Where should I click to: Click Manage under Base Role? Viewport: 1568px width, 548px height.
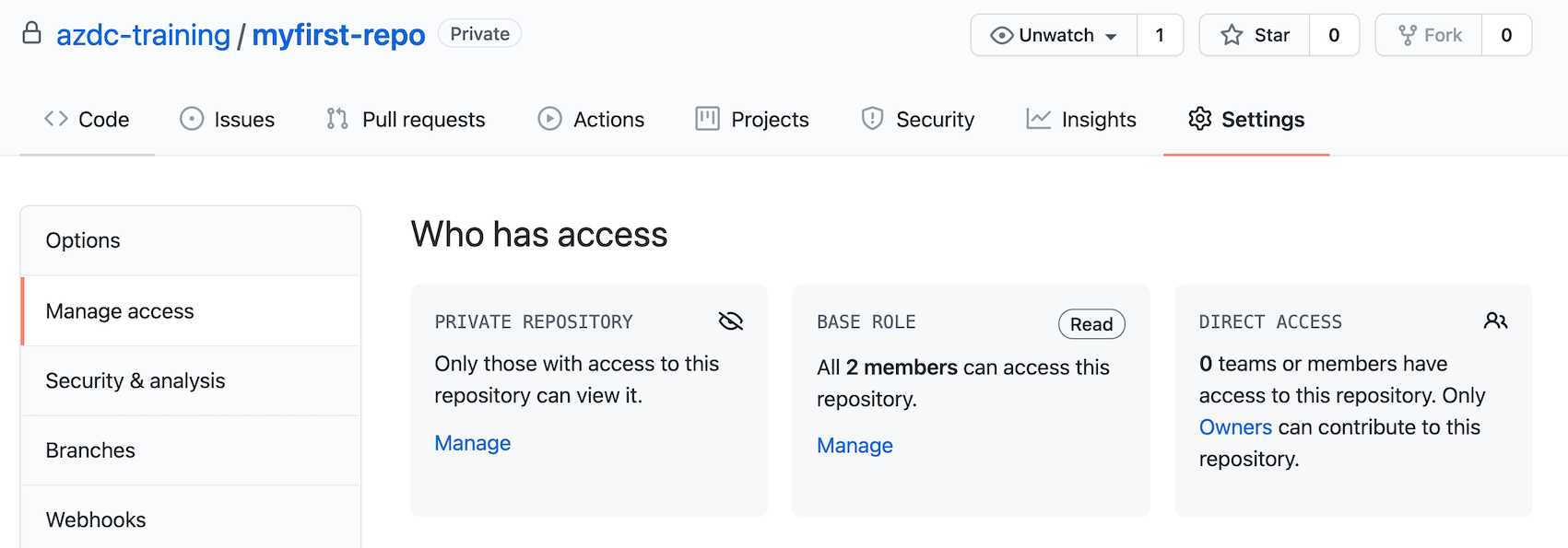855,446
